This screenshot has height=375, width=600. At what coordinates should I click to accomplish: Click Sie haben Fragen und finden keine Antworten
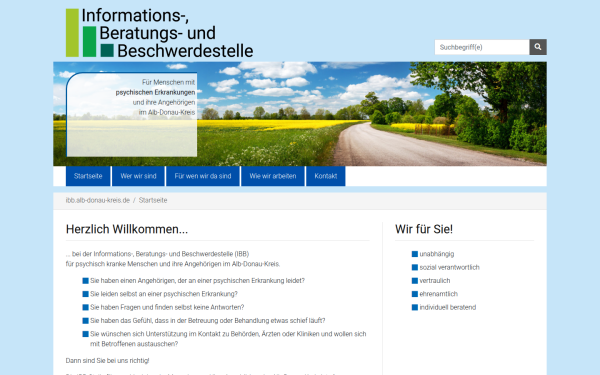point(167,307)
